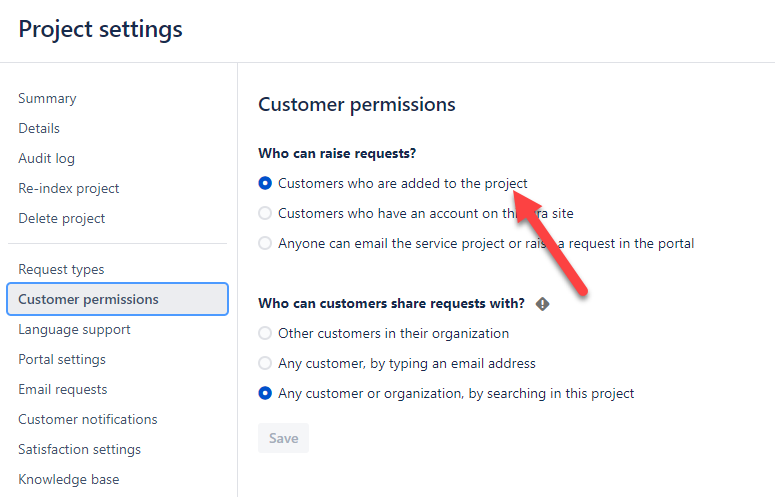Viewport: 775px width, 497px height.
Task: Open Language support settings
Action: [x=74, y=330]
